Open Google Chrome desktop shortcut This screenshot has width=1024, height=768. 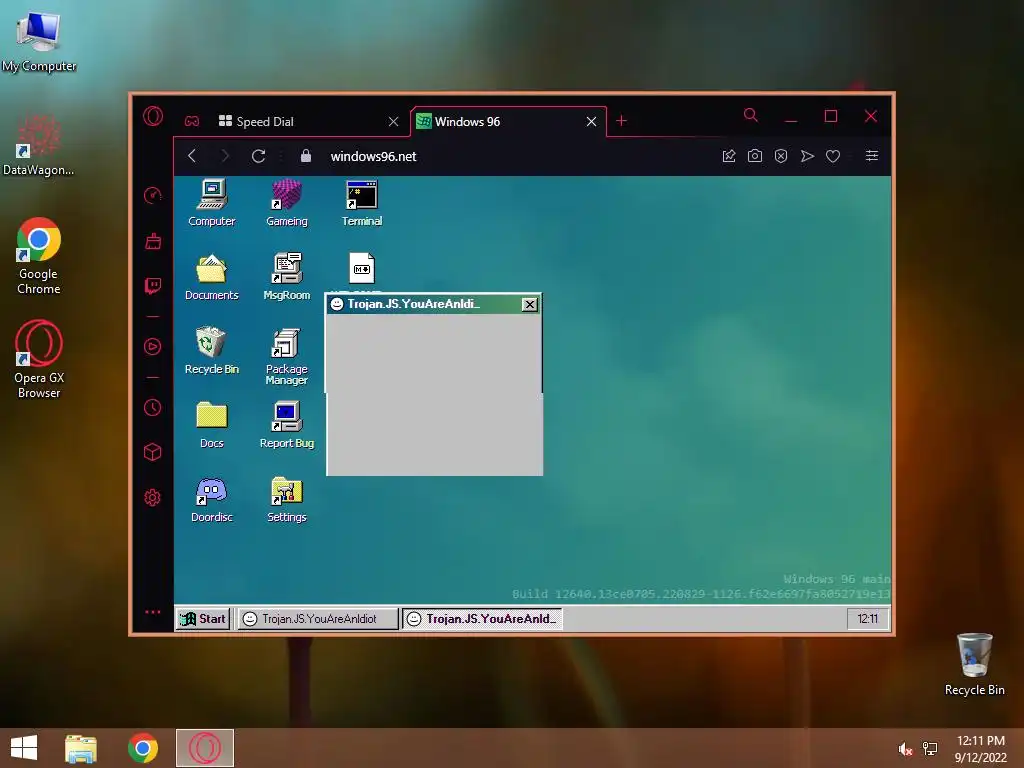click(x=38, y=256)
